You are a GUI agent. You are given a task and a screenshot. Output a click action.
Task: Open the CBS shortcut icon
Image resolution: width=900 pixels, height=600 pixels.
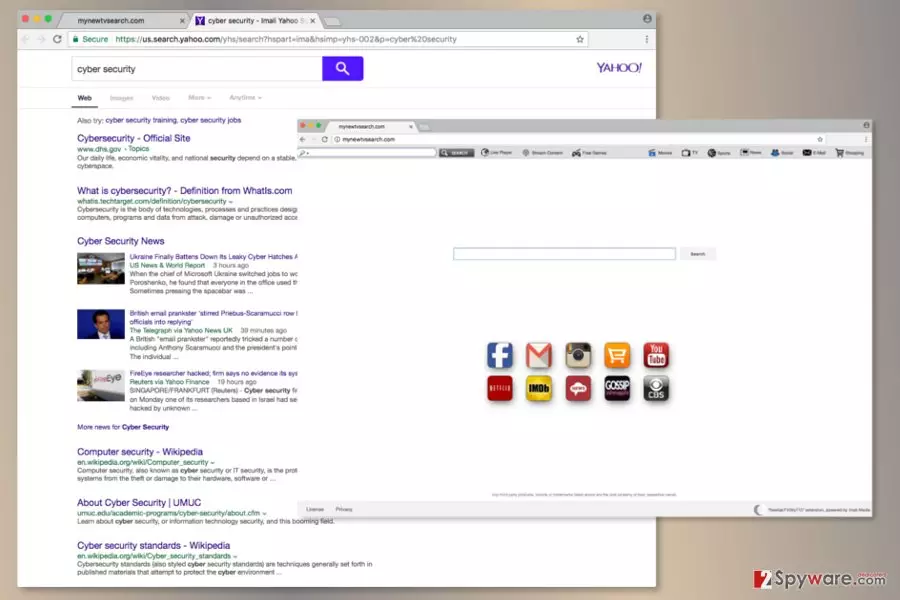656,389
